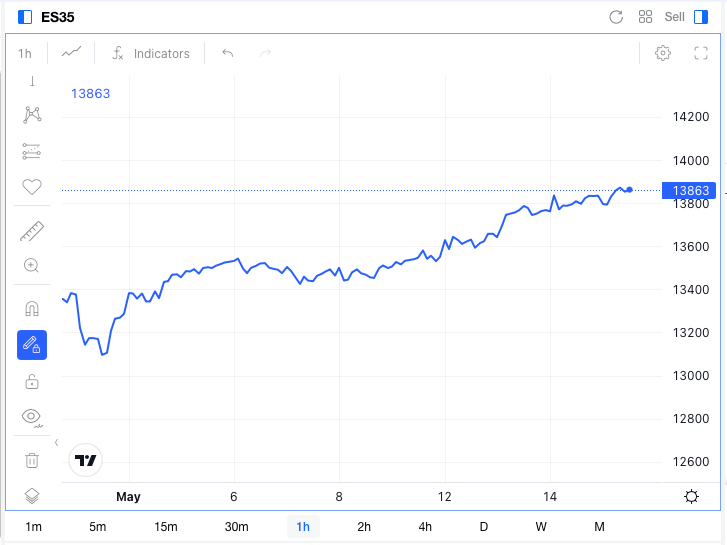Activate the zoom in tool
This screenshot has height=545, width=727.
click(x=32, y=265)
